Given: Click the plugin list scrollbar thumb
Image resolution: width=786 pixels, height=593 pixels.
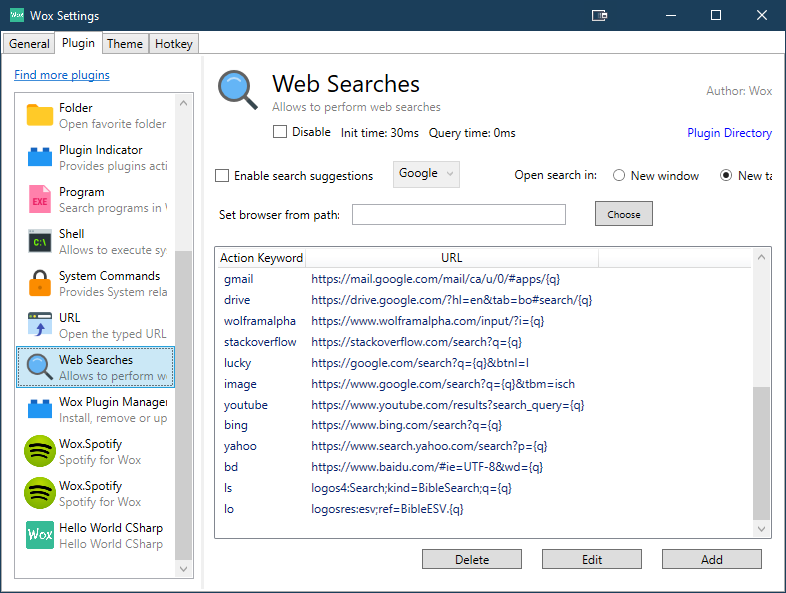Looking at the screenshot, I should (x=183, y=405).
